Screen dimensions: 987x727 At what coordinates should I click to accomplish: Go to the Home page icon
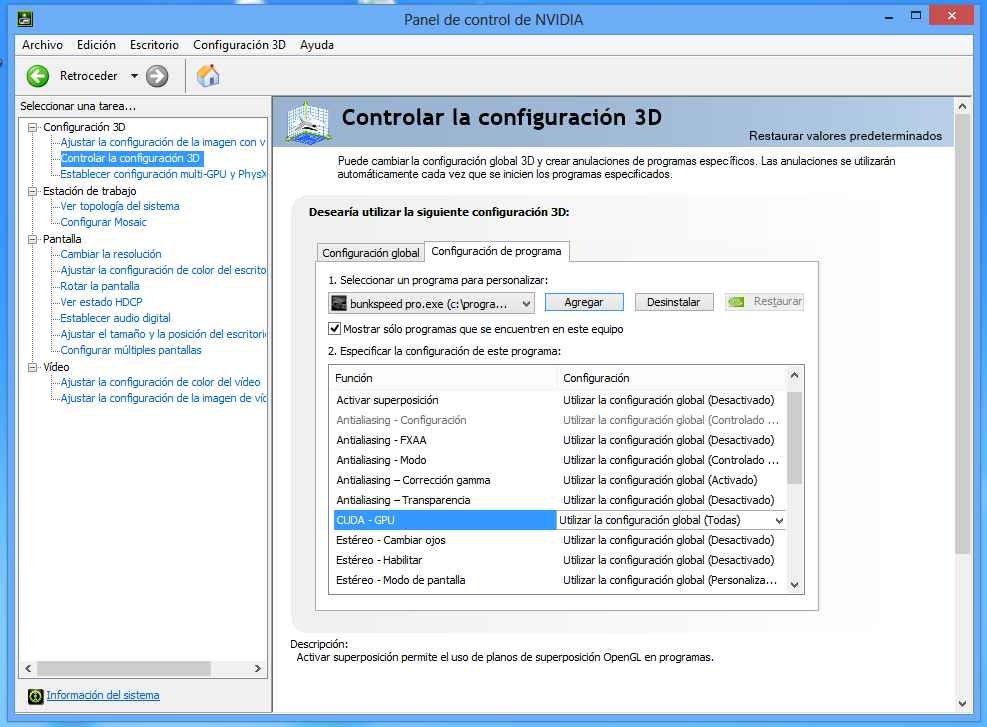208,76
